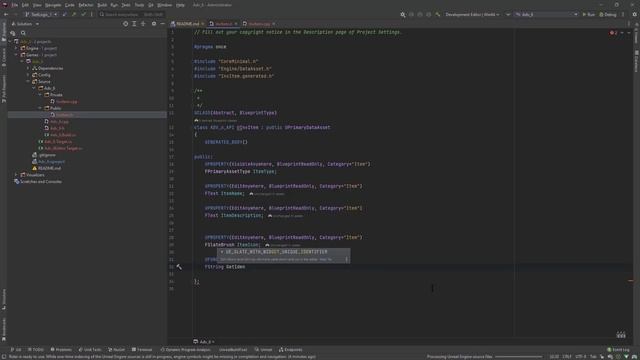Viewport: 640px width, 360px height.
Task: Expand the Config folder
Action: (28, 75)
